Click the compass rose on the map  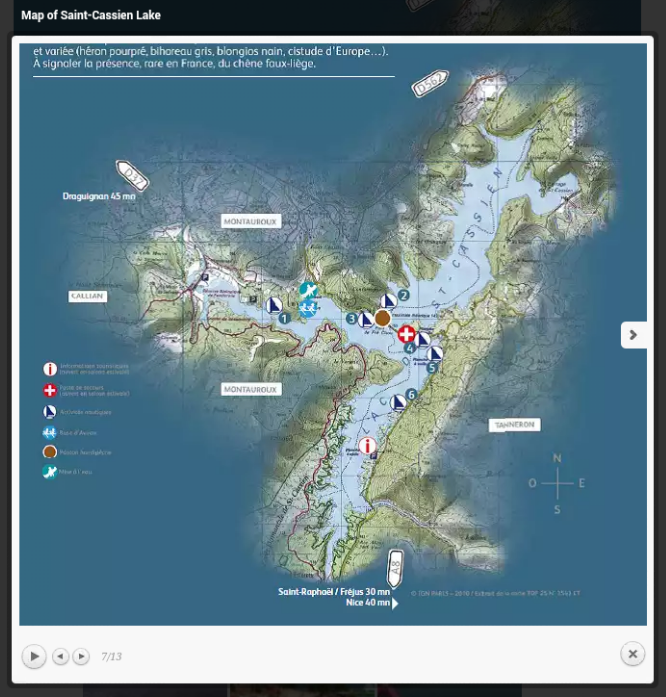[557, 483]
